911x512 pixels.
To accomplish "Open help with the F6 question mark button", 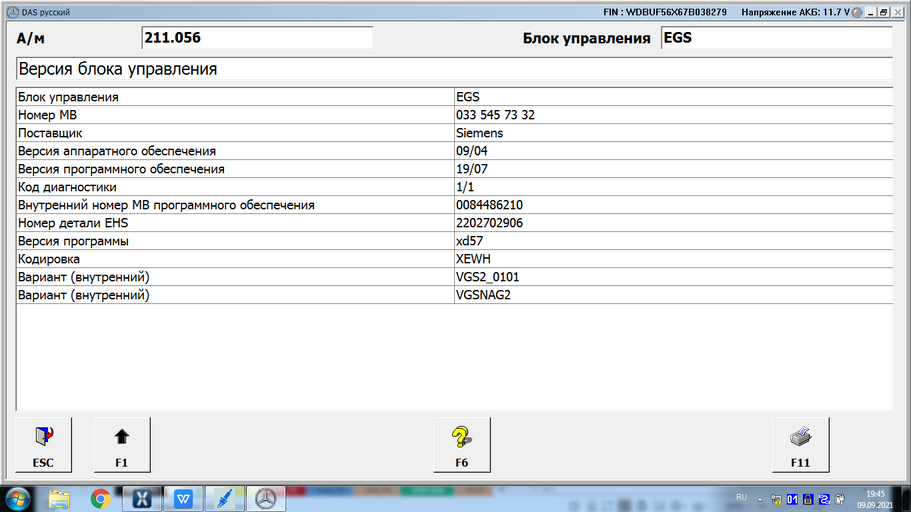I will (x=462, y=445).
